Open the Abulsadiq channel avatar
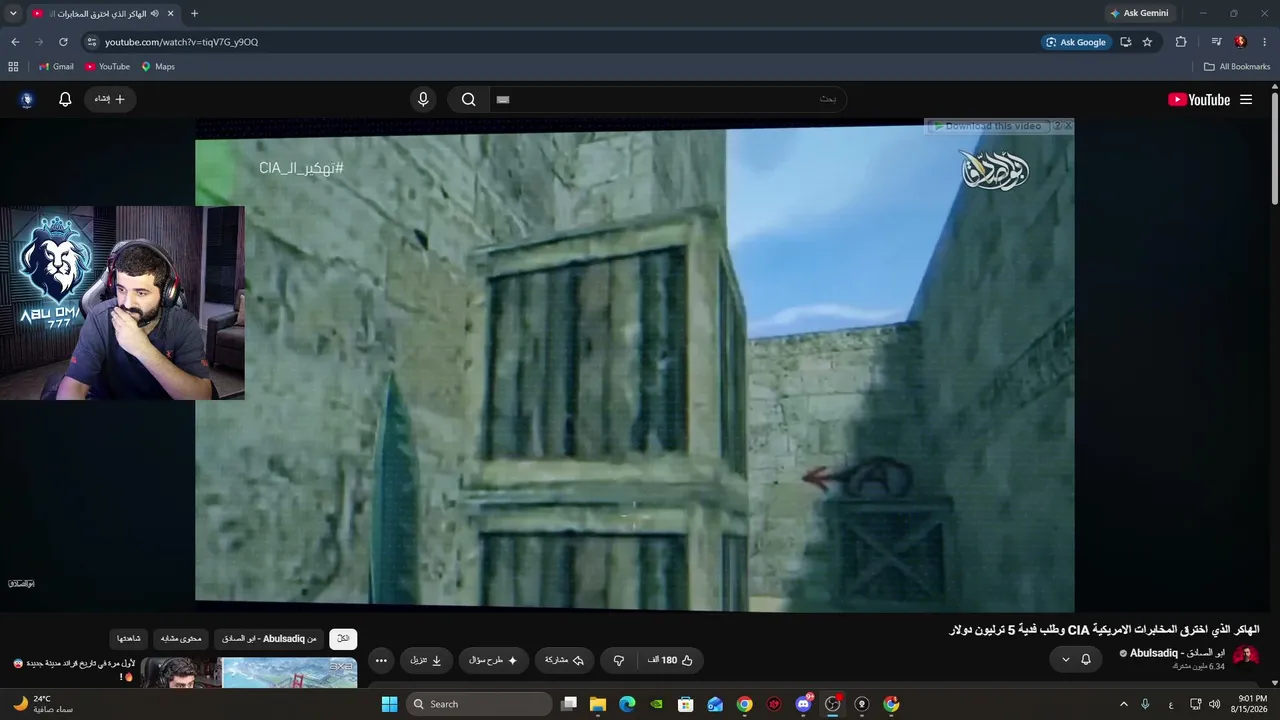 tap(1246, 657)
